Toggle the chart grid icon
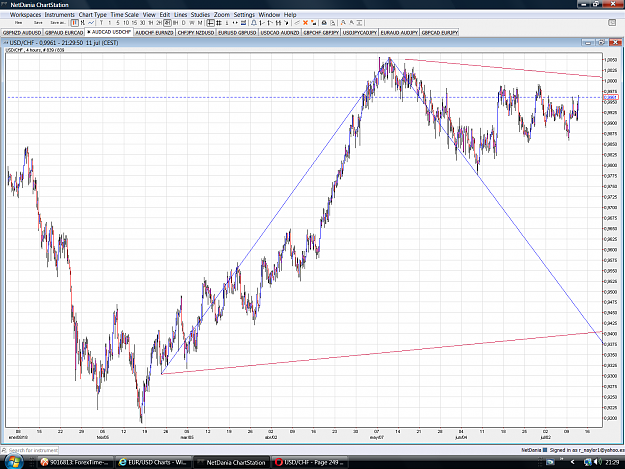625x469 pixels. [x=219, y=23]
